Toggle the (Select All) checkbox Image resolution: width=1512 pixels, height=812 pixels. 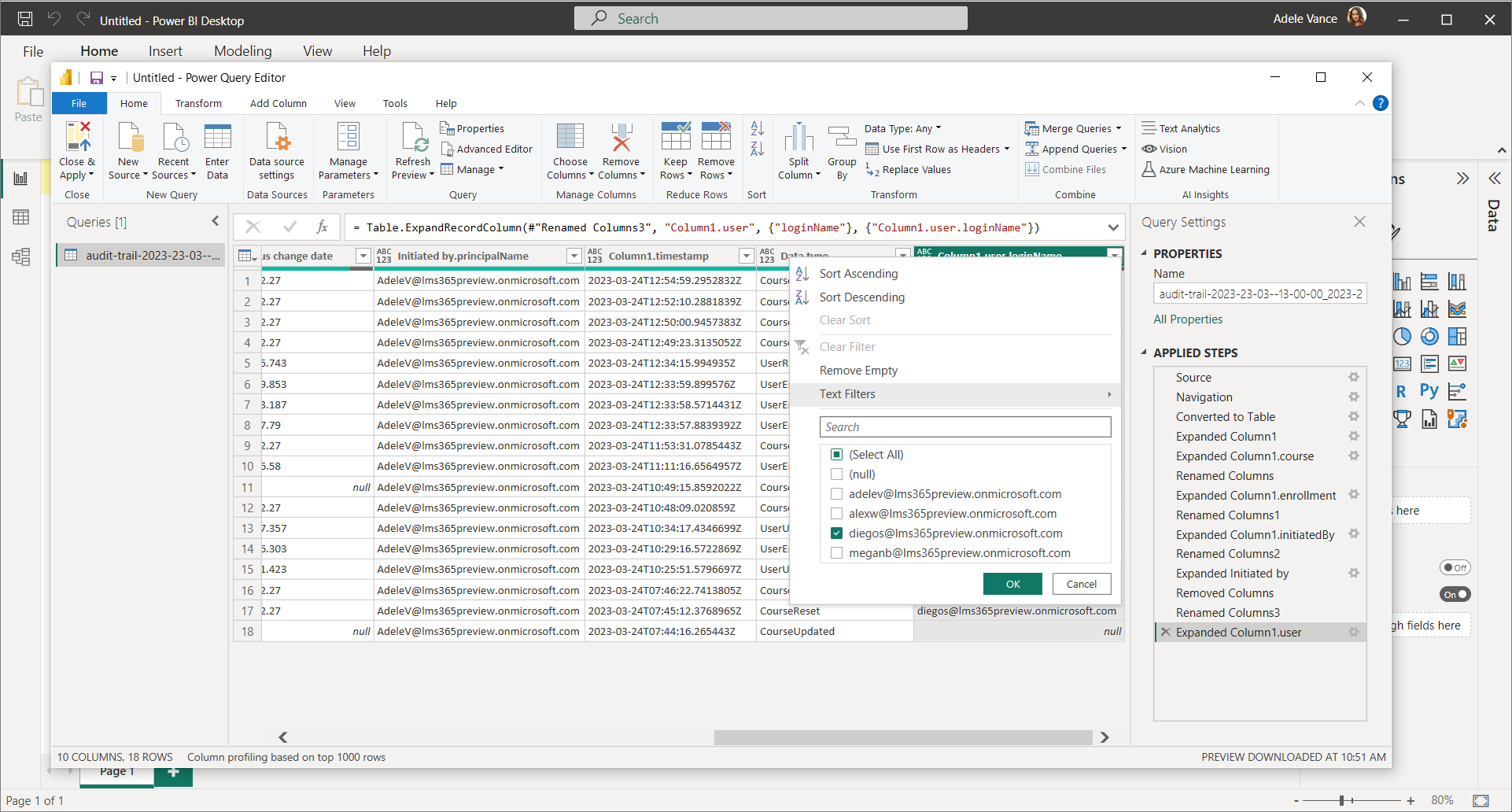(837, 455)
